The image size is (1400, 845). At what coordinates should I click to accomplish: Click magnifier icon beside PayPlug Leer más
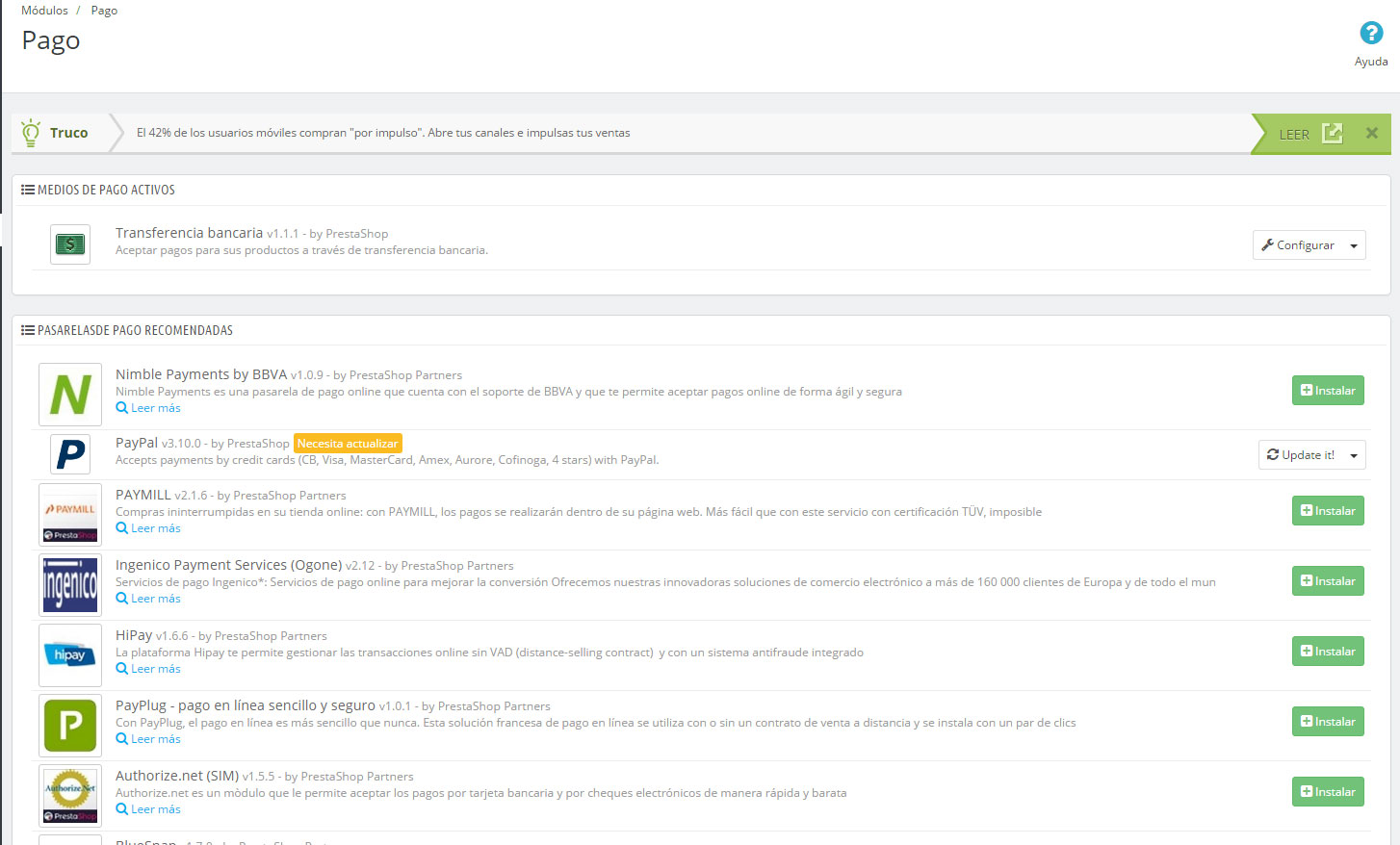click(x=122, y=739)
